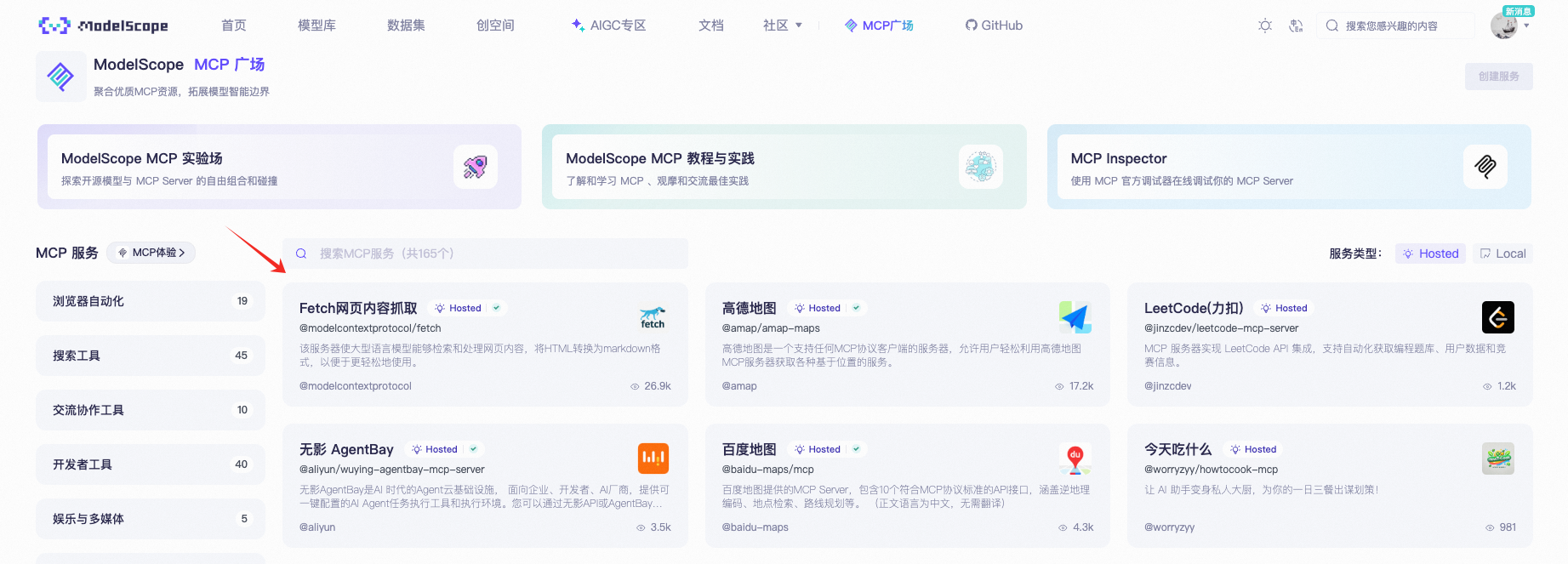Click the Hosted tag on LeetCode card
This screenshot has width=1568, height=564.
(1283, 308)
